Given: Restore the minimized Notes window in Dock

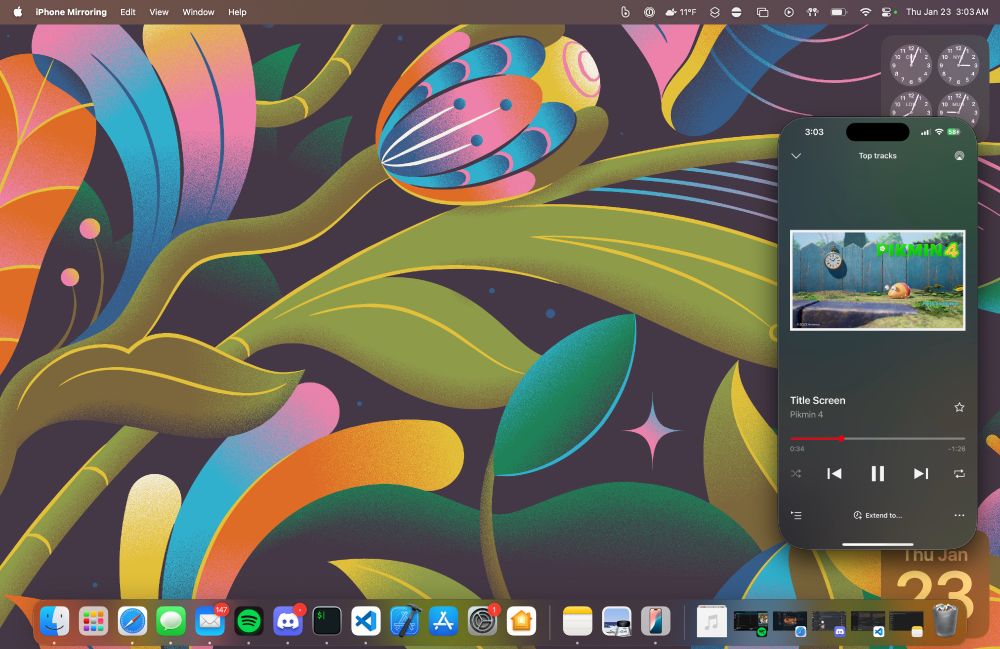Looking at the screenshot, I should coord(906,623).
